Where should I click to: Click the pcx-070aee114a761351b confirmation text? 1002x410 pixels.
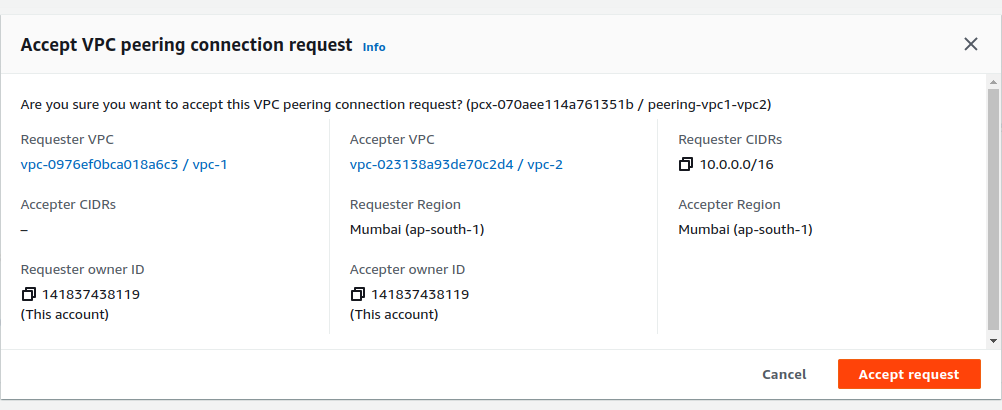click(x=545, y=104)
